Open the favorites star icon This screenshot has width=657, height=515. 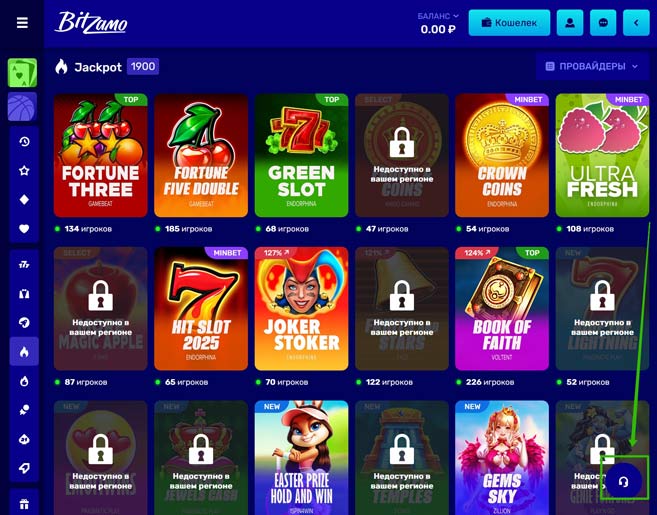pos(24,171)
